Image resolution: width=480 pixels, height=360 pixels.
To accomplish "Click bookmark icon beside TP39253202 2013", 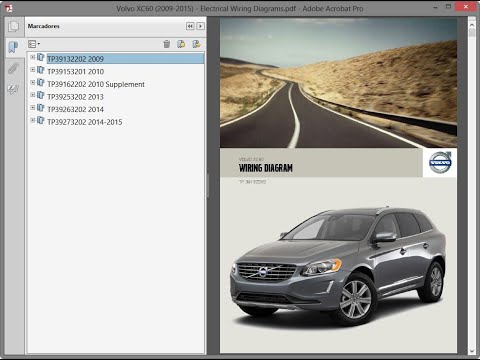I will coord(41,95).
